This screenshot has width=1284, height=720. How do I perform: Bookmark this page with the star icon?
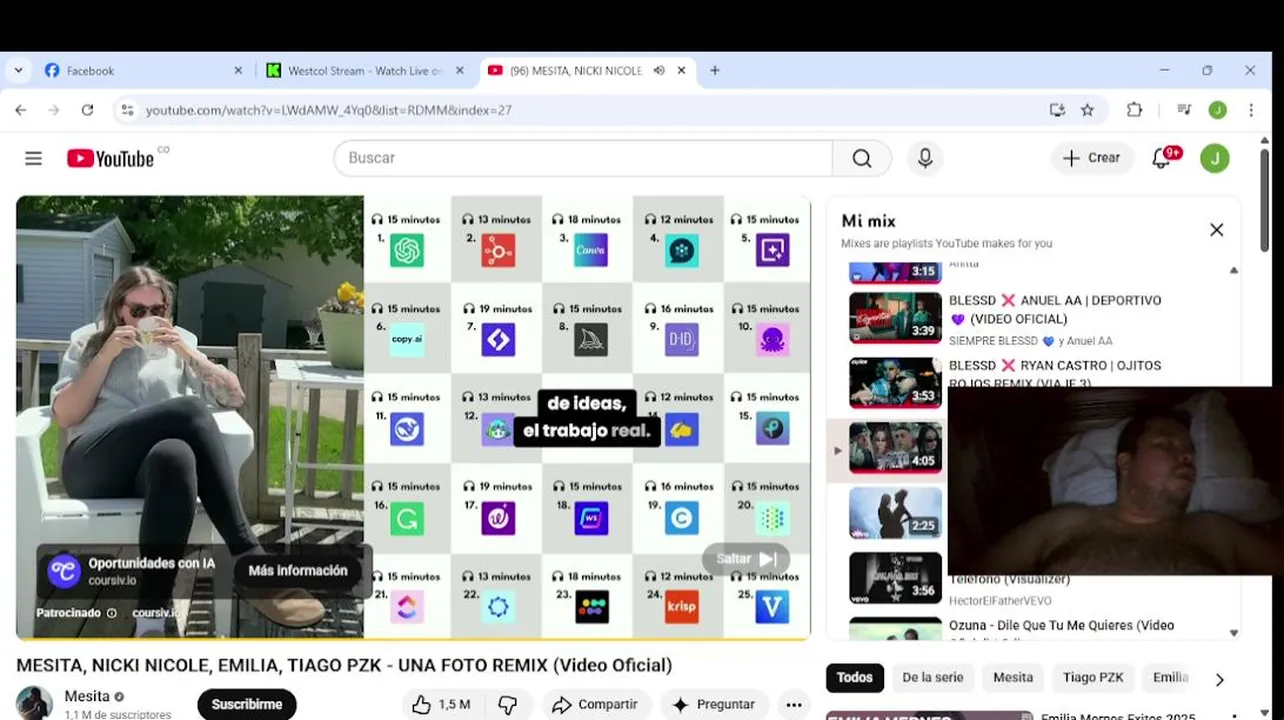1087,110
